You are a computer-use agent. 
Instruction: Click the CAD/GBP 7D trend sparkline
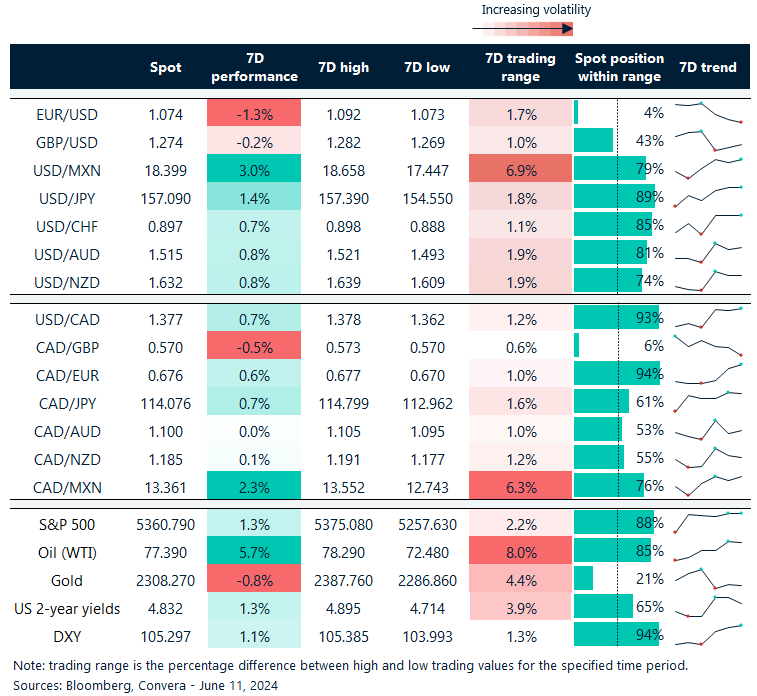[708, 346]
